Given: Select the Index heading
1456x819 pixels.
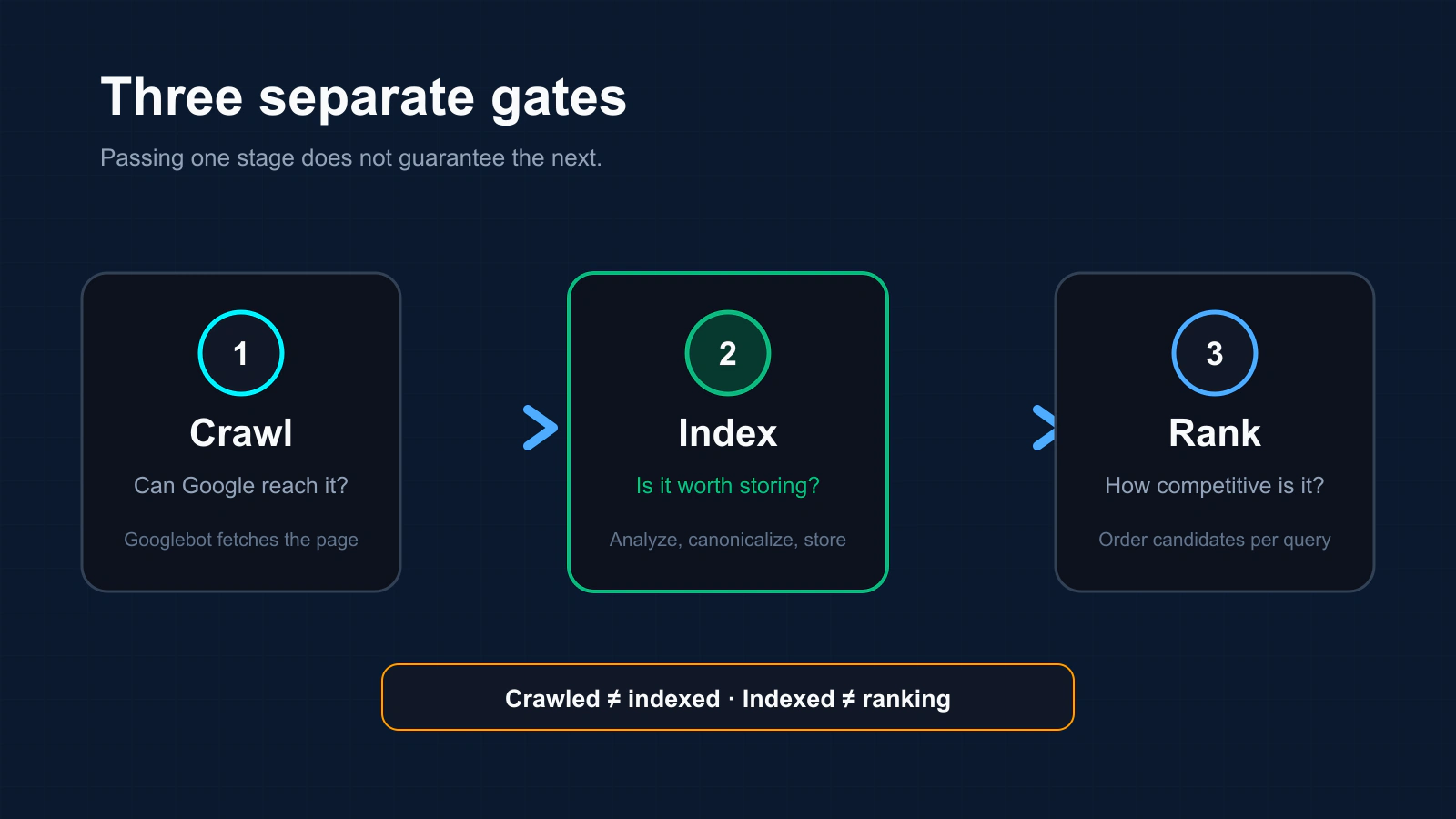Looking at the screenshot, I should pos(728,433).
